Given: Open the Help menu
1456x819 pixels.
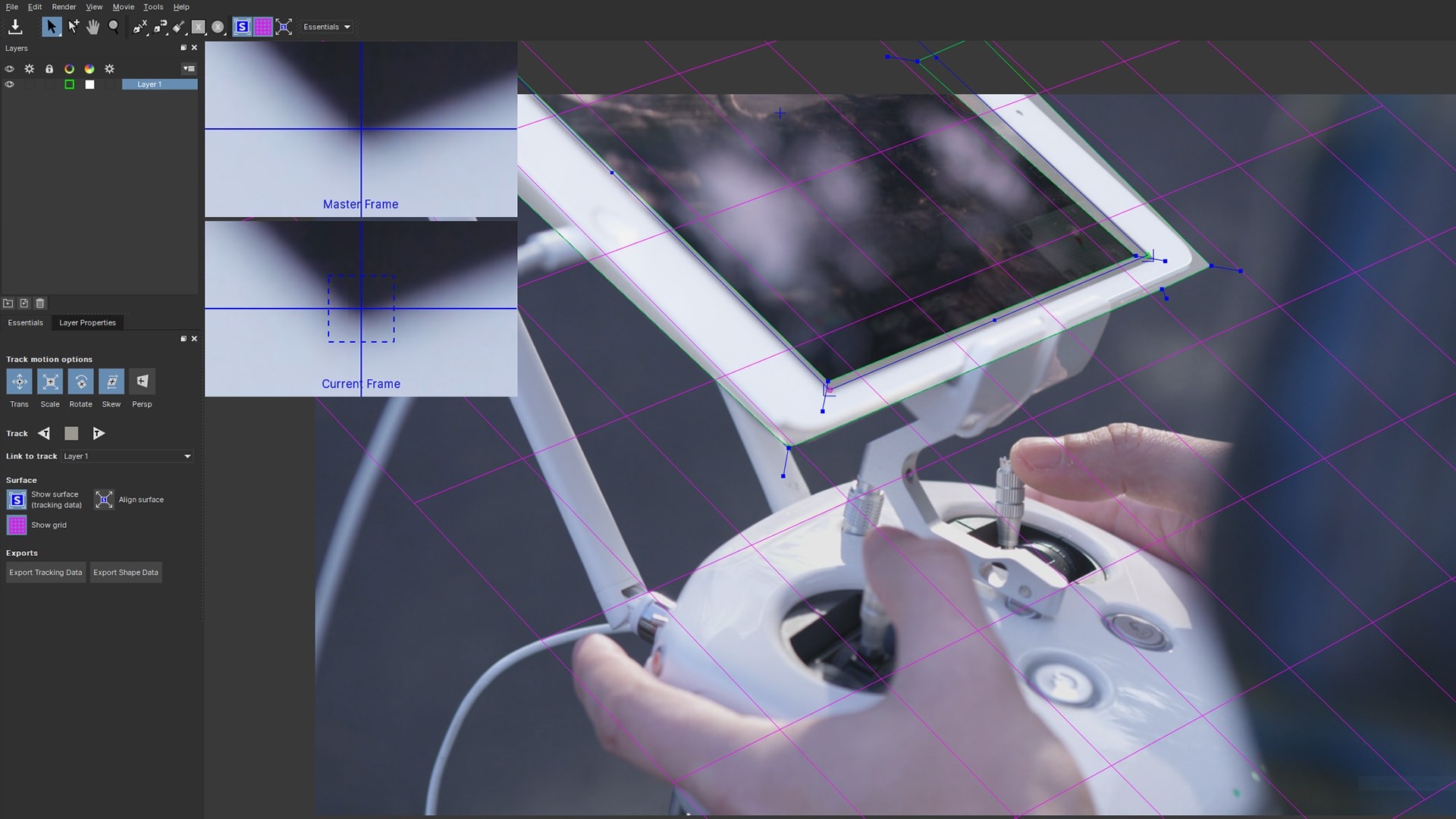Looking at the screenshot, I should tap(181, 7).
